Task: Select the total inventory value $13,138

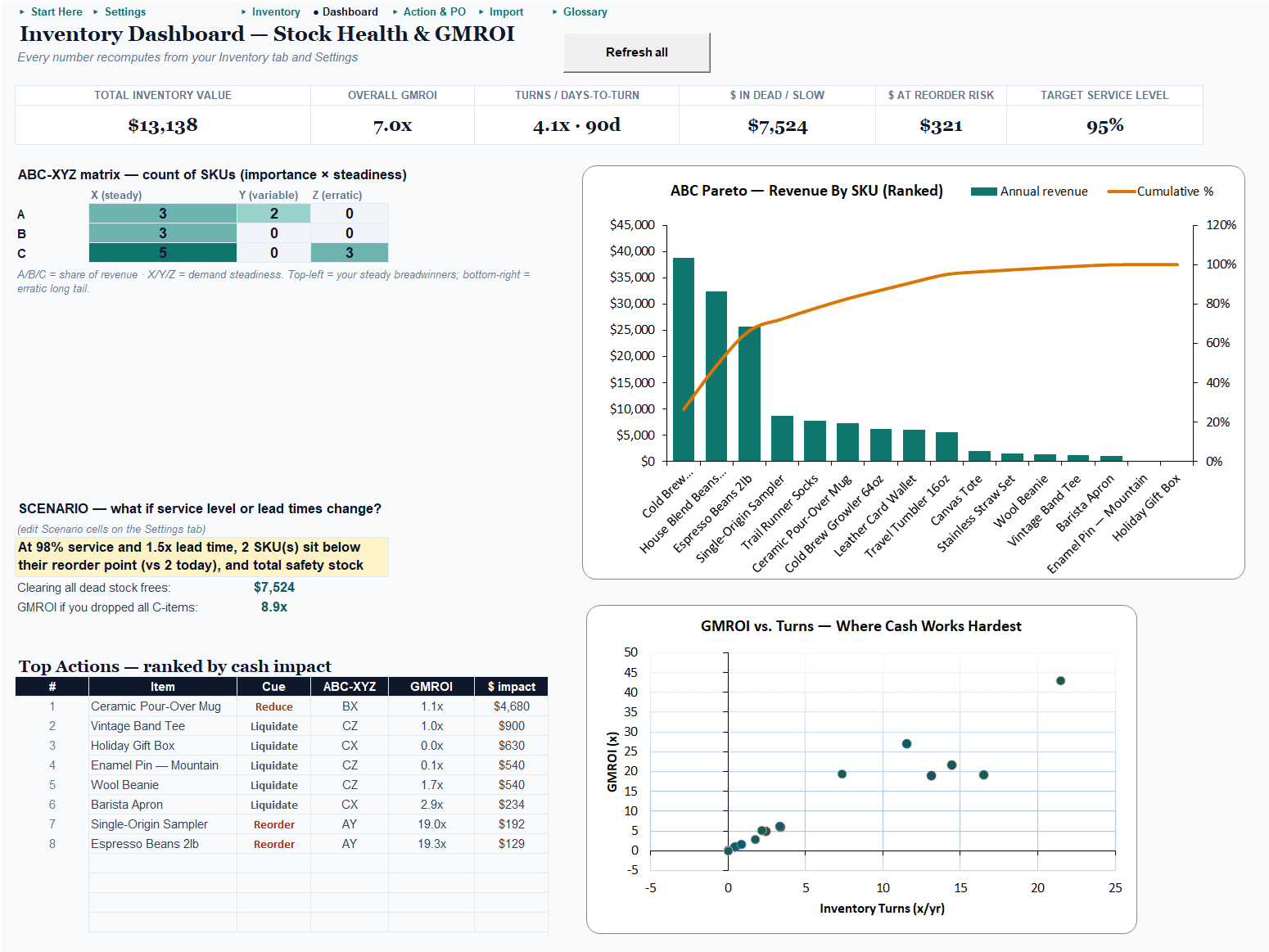Action: tap(163, 125)
